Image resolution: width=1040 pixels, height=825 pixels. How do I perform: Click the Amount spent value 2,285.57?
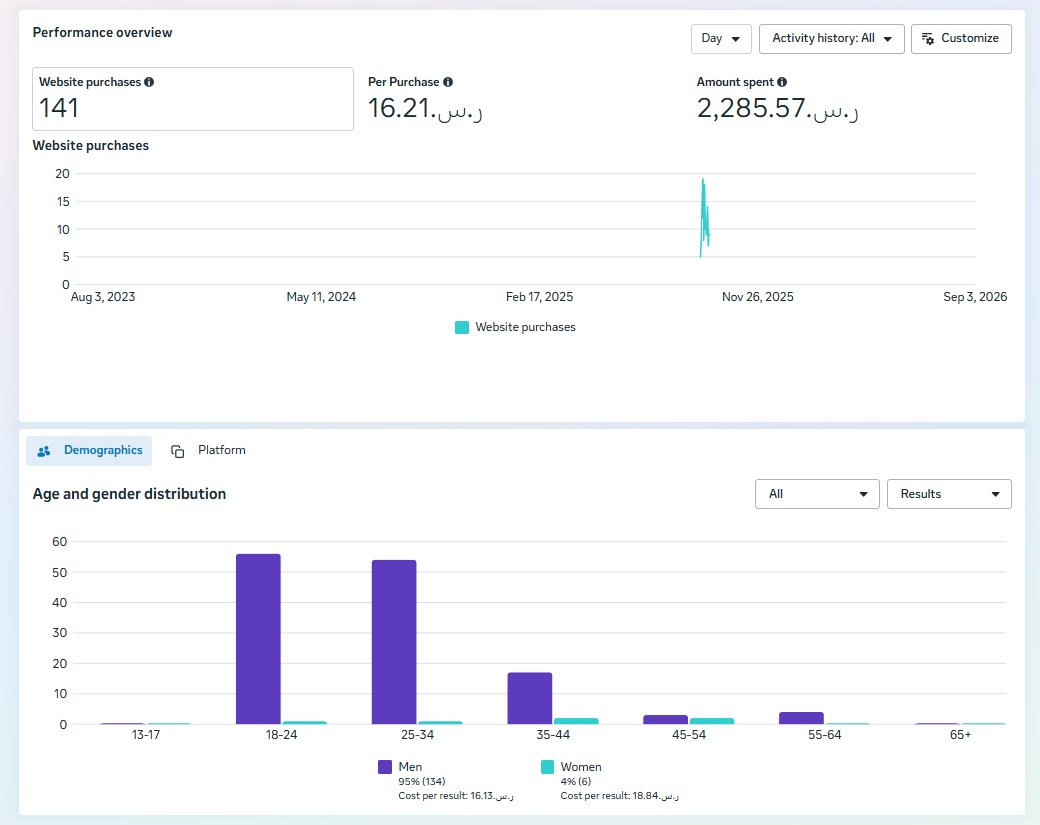777,108
